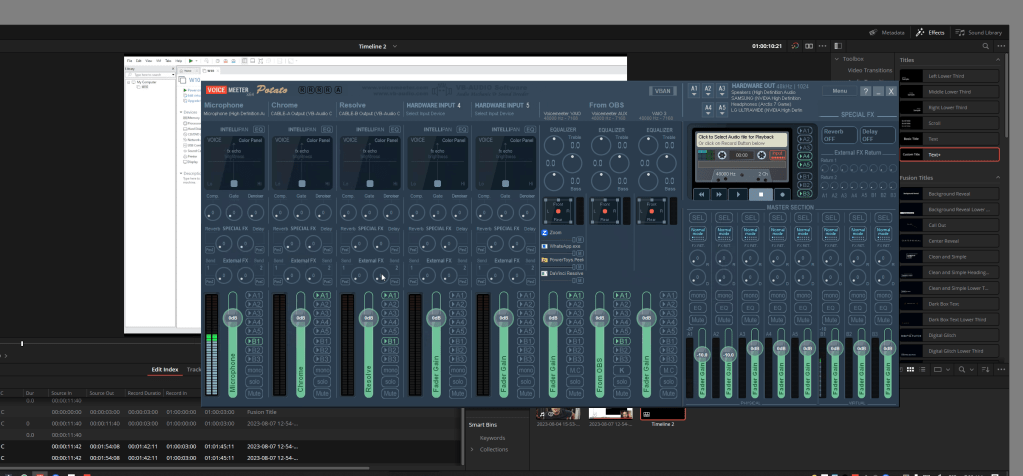
Task: Toggle K karaoke button on From OBS
Action: coord(622,370)
